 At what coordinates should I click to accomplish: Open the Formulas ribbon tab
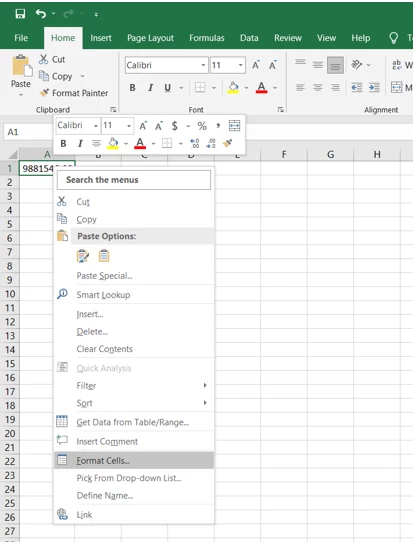coord(207,38)
